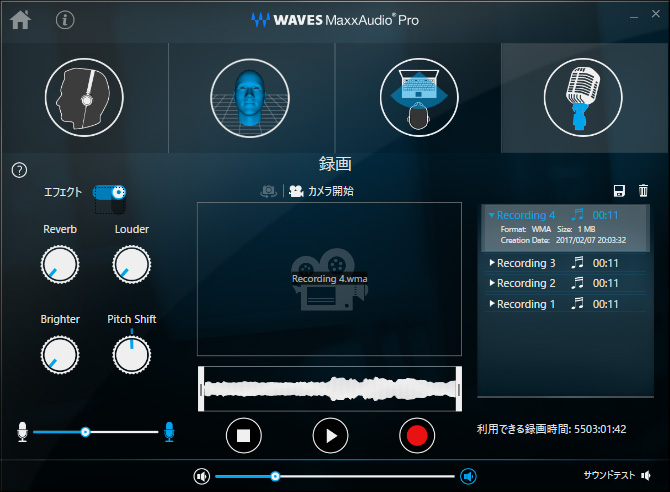Click the left trim handle of waveform
Screen dimensions: 670x492
coord(201,389)
